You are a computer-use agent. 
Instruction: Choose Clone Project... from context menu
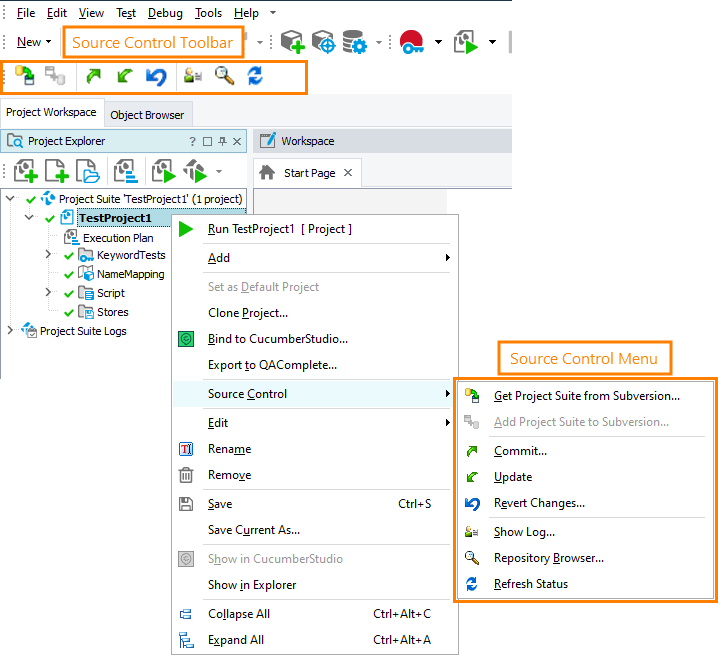tap(247, 313)
